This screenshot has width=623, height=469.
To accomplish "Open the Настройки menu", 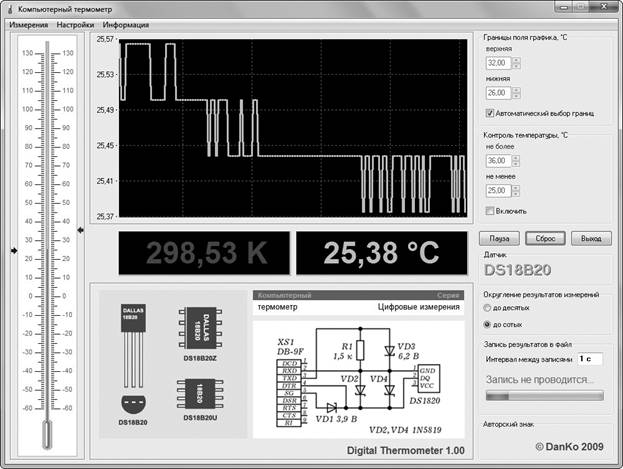I will (75, 25).
